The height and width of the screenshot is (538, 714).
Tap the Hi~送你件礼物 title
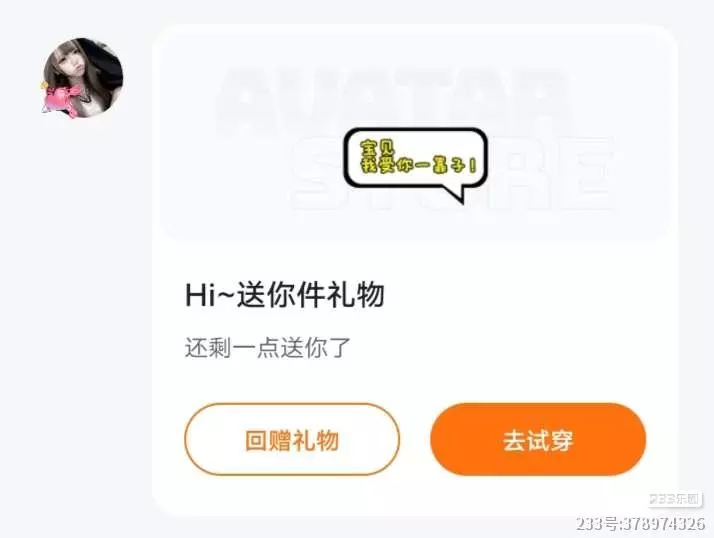(x=285, y=295)
